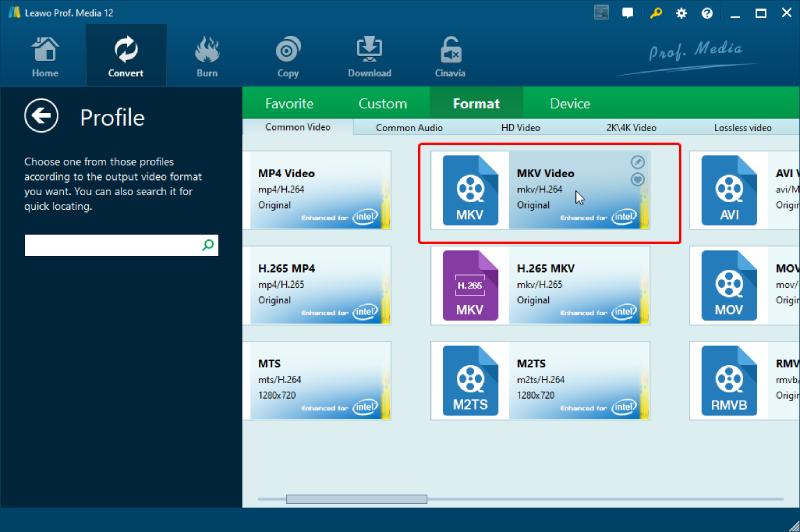Click the task list icon in title bar
Viewport: 800px width, 532px height.
coord(602,13)
